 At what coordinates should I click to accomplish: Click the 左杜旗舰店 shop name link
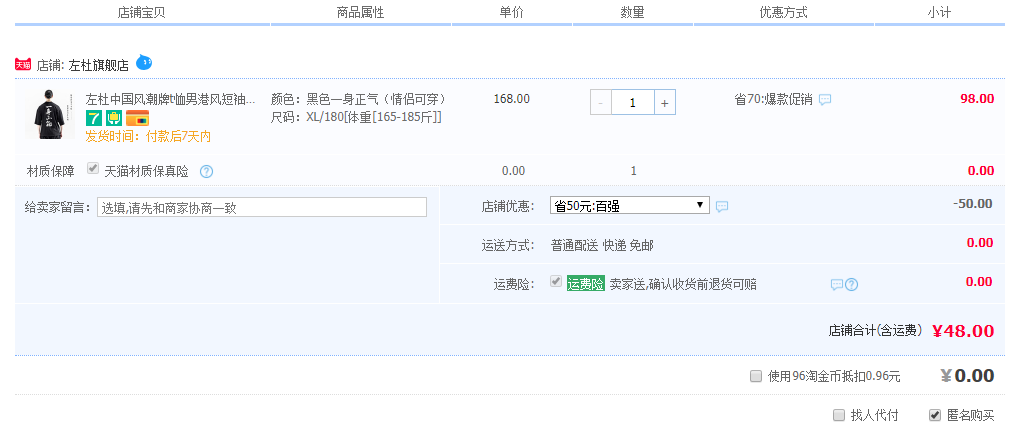(98, 65)
